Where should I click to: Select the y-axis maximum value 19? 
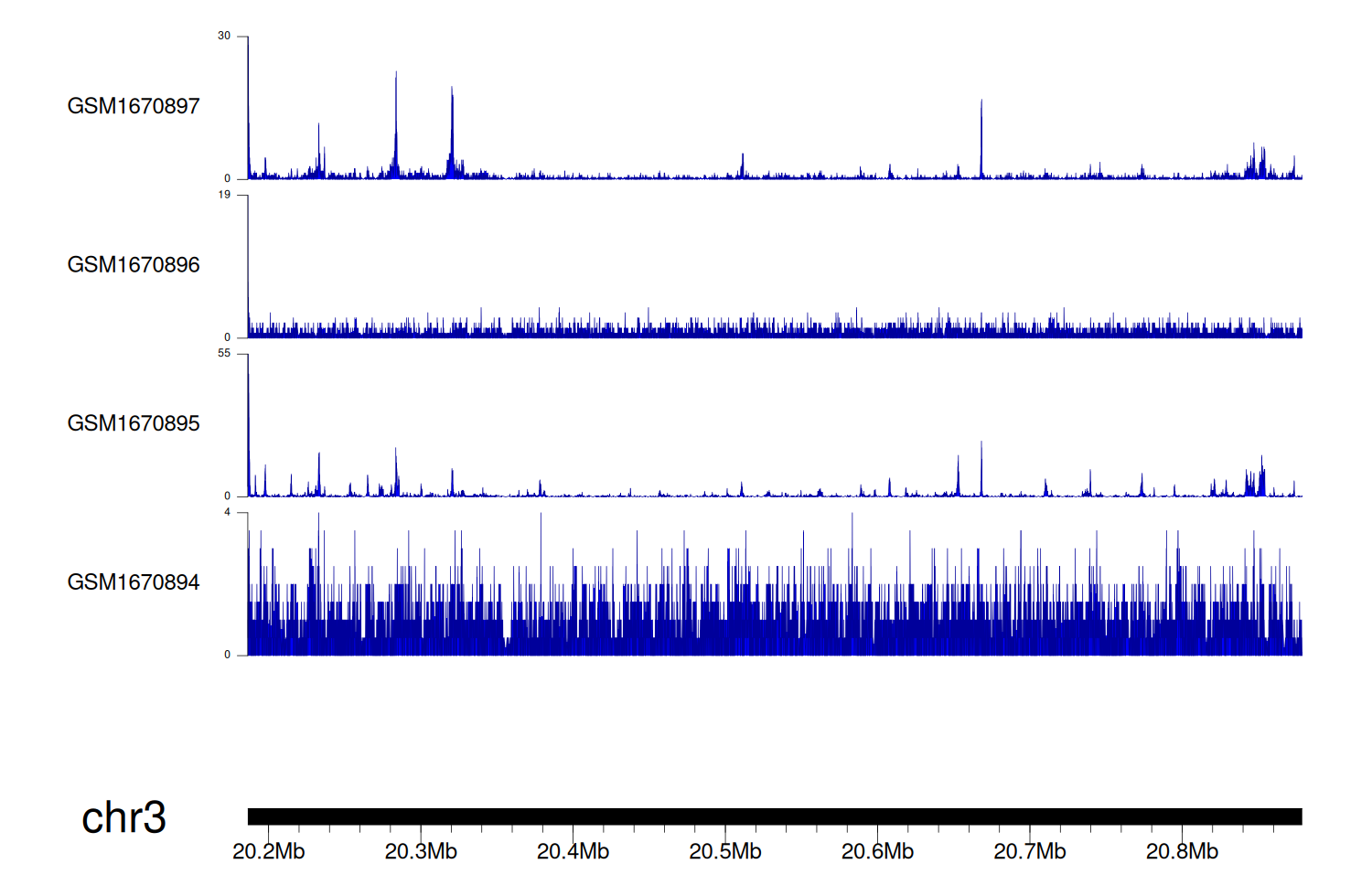point(224,195)
